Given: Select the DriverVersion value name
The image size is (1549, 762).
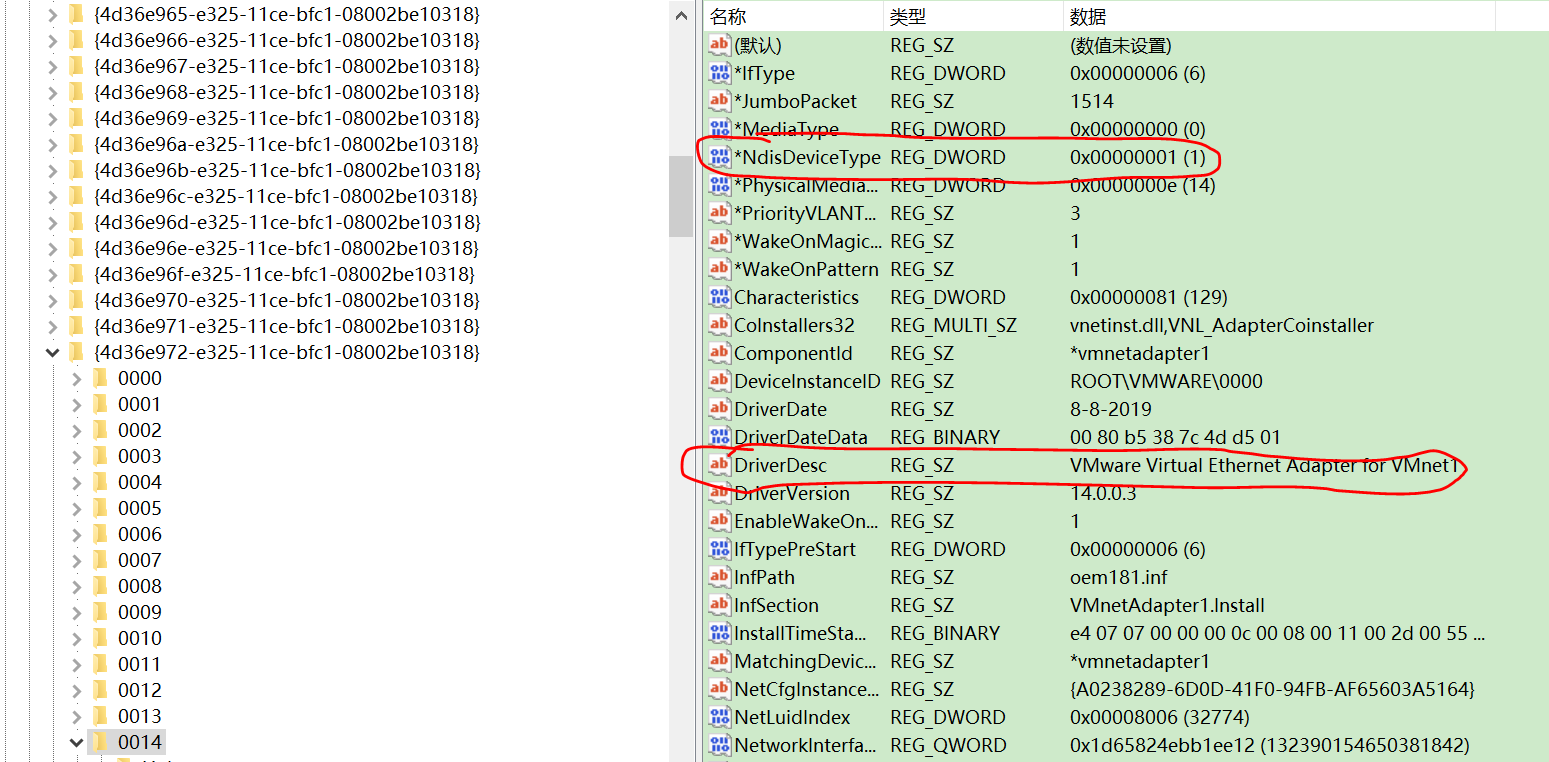Looking at the screenshot, I should coord(792,493).
